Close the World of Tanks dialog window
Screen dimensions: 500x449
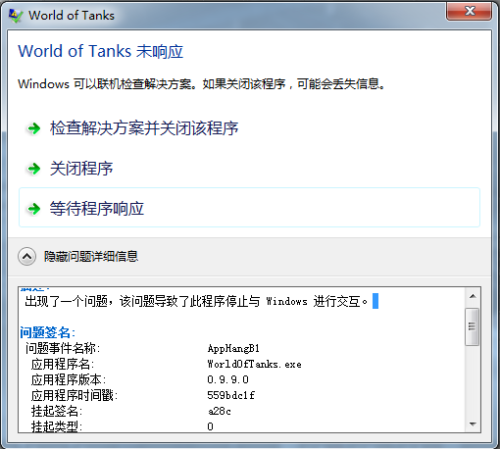(x=469, y=11)
